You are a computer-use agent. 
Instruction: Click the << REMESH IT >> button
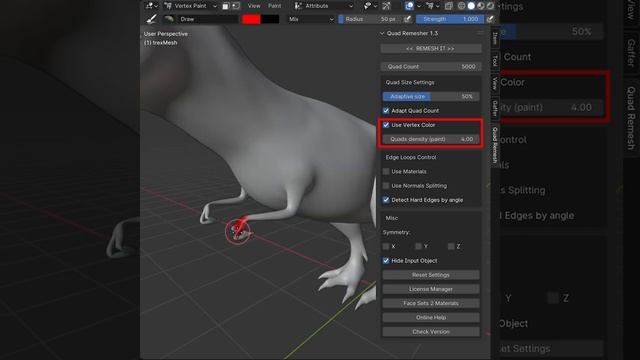(431, 49)
